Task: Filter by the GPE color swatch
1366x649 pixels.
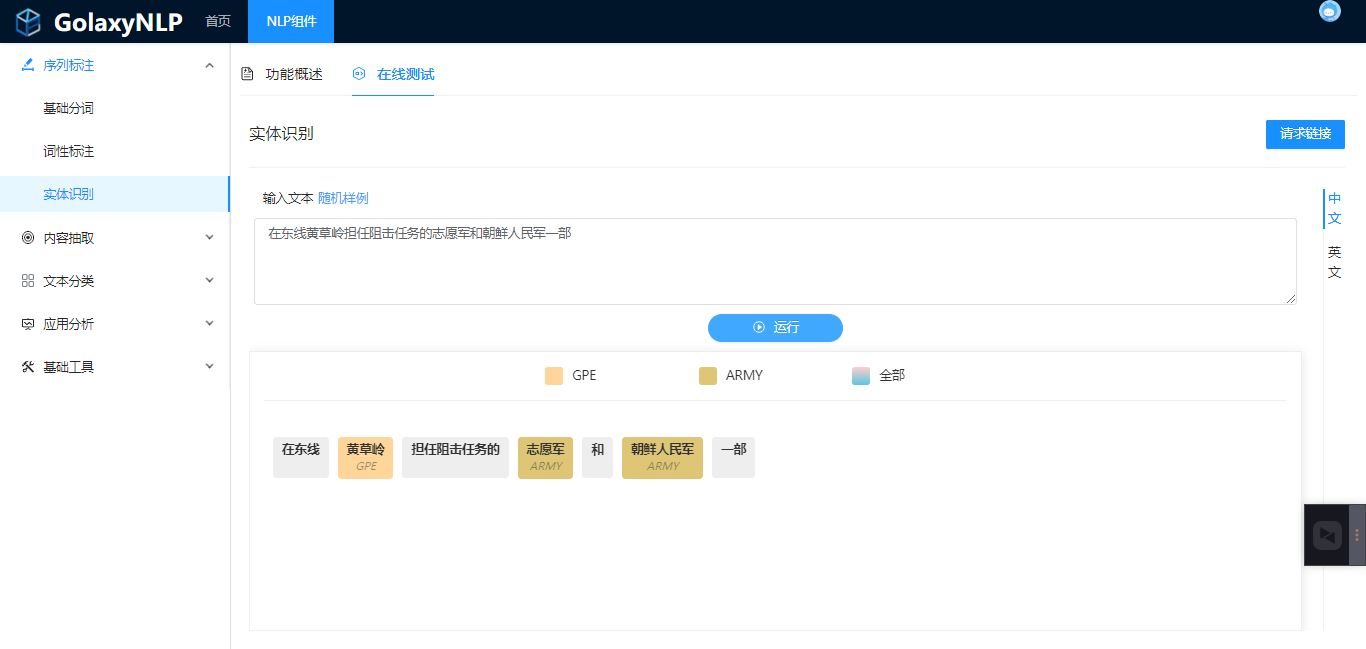Action: pyautogui.click(x=554, y=376)
